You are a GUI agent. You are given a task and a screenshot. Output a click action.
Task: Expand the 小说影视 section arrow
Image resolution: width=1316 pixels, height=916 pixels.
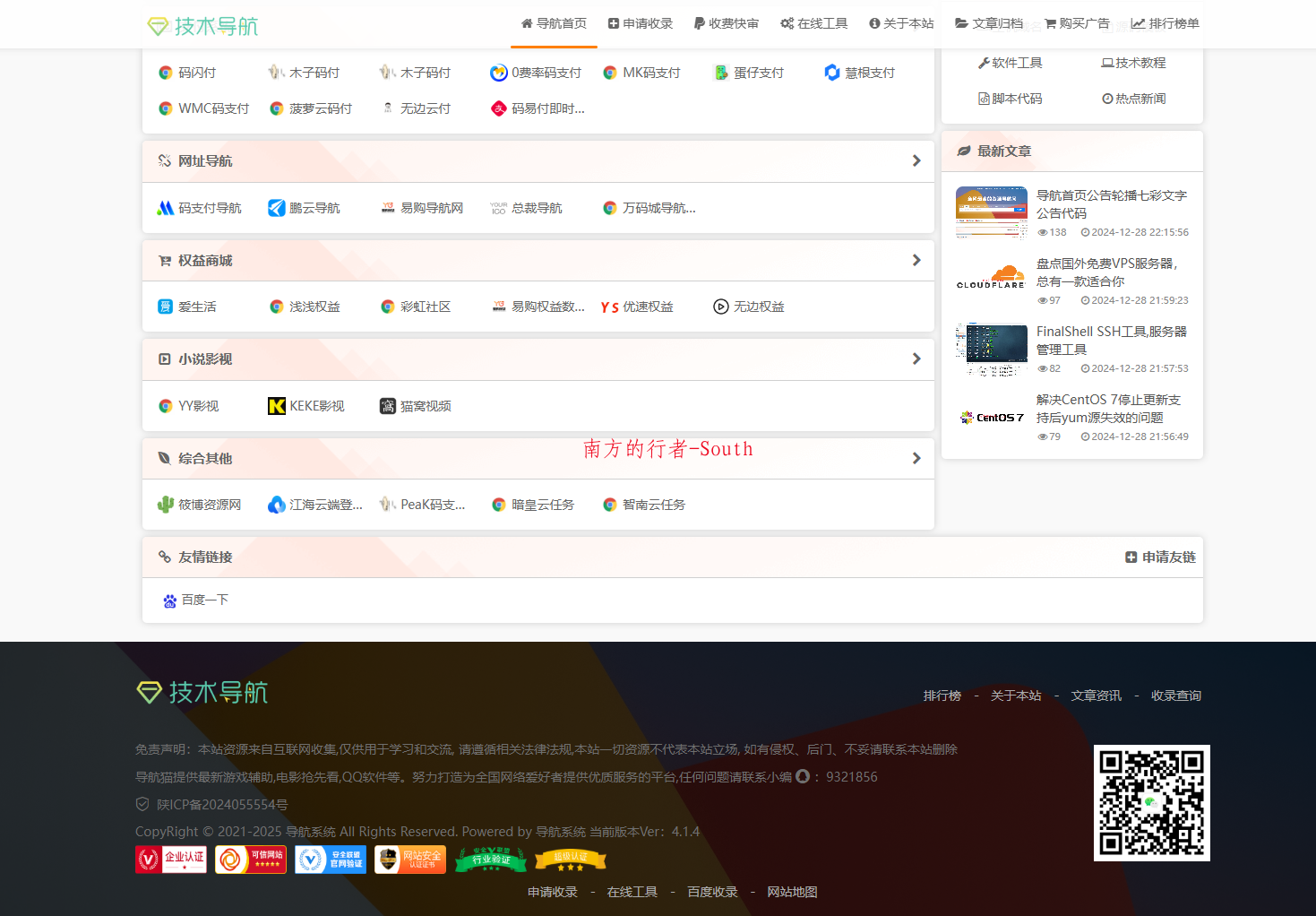click(916, 359)
